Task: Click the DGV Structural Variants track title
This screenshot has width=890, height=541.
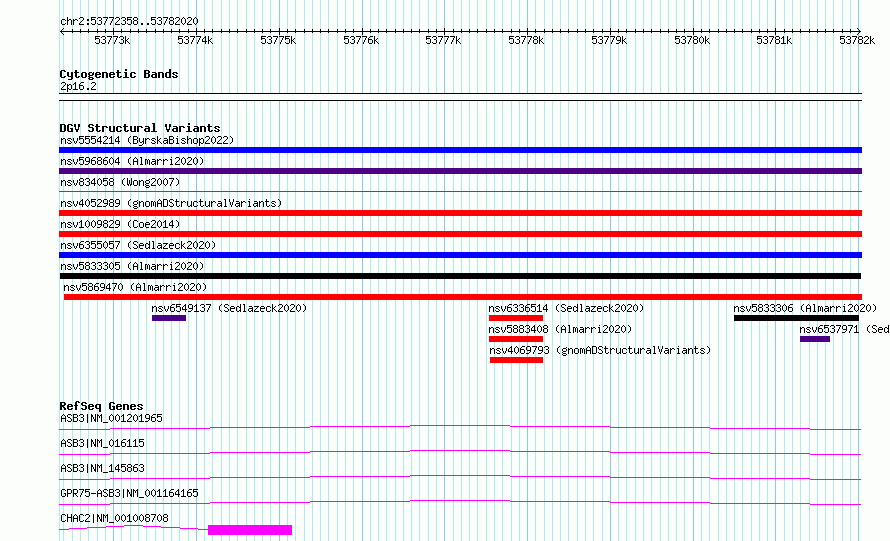Action: (140, 128)
